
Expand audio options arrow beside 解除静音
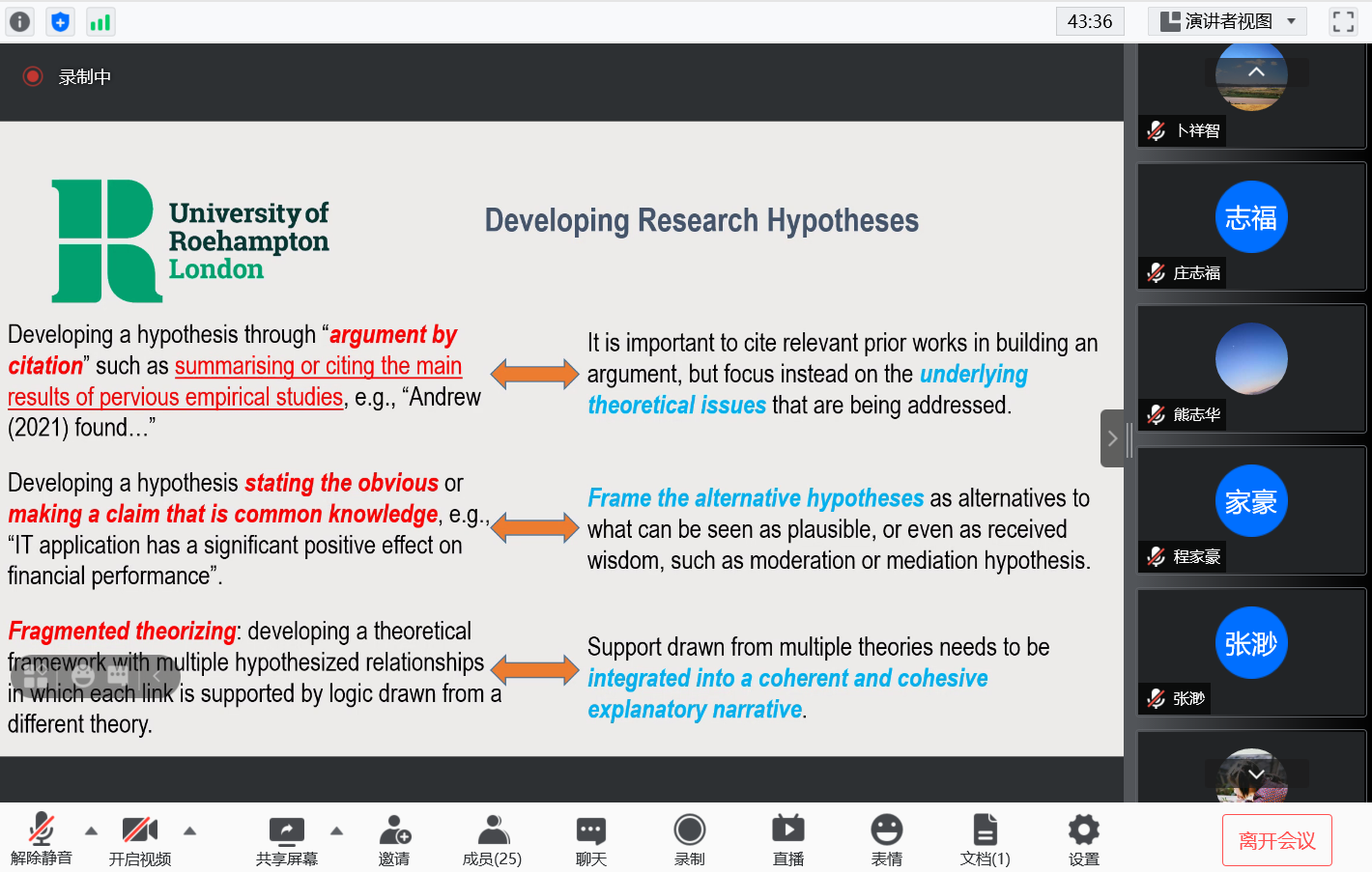pos(91,830)
